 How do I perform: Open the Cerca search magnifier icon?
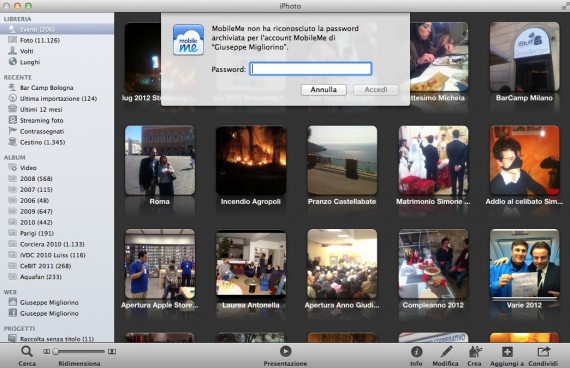[27, 351]
